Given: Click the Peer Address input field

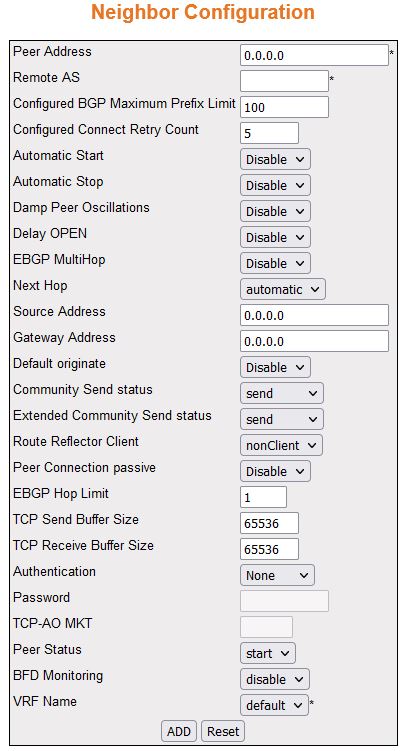Looking at the screenshot, I should pos(314,55).
